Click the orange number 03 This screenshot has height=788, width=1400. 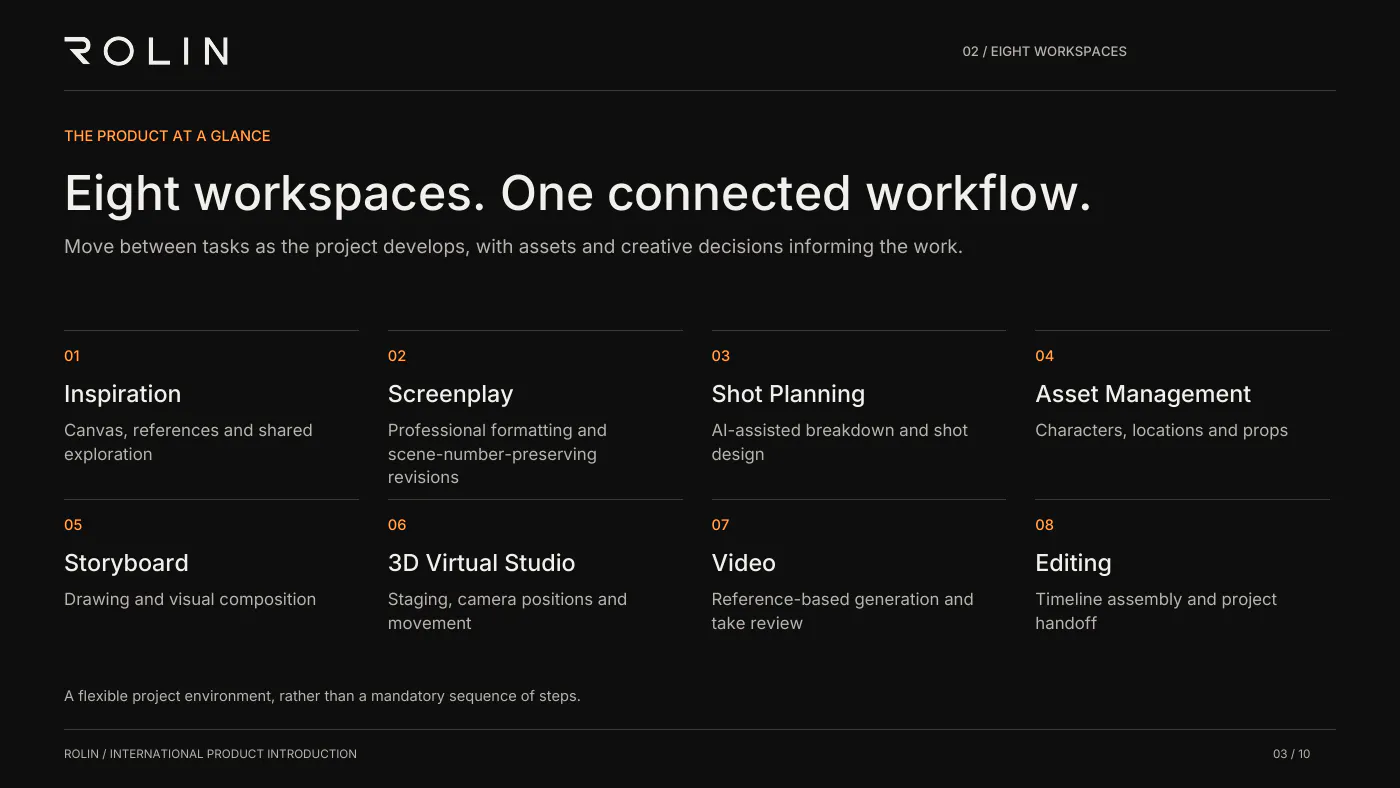721,356
